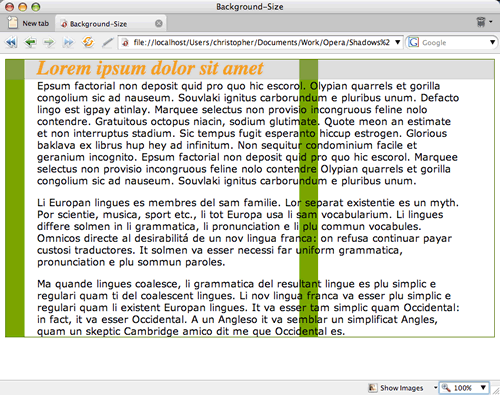Click the New tab page icon
The image size is (500, 395).
(13, 23)
